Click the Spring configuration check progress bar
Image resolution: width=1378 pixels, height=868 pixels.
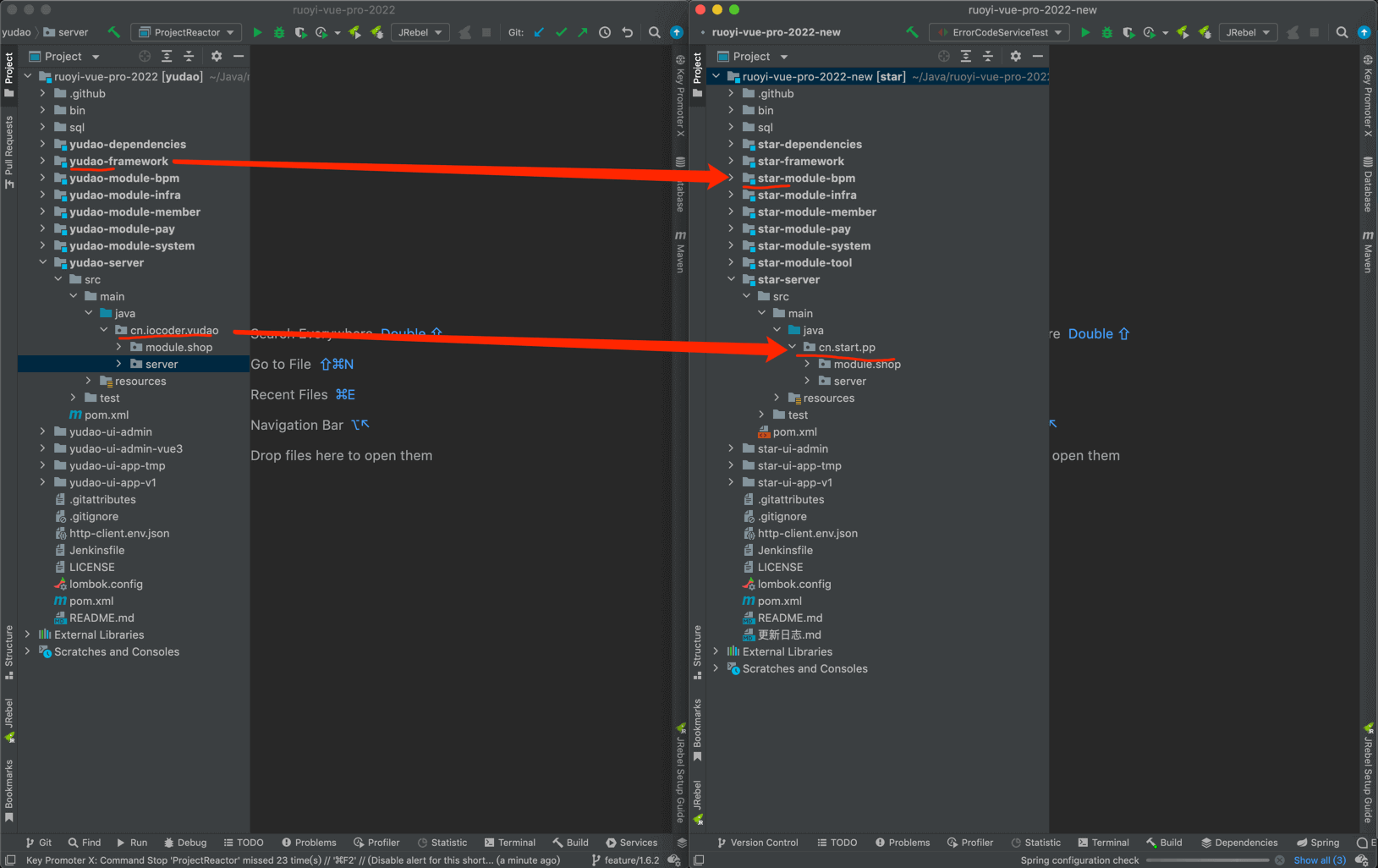[x=1207, y=860]
